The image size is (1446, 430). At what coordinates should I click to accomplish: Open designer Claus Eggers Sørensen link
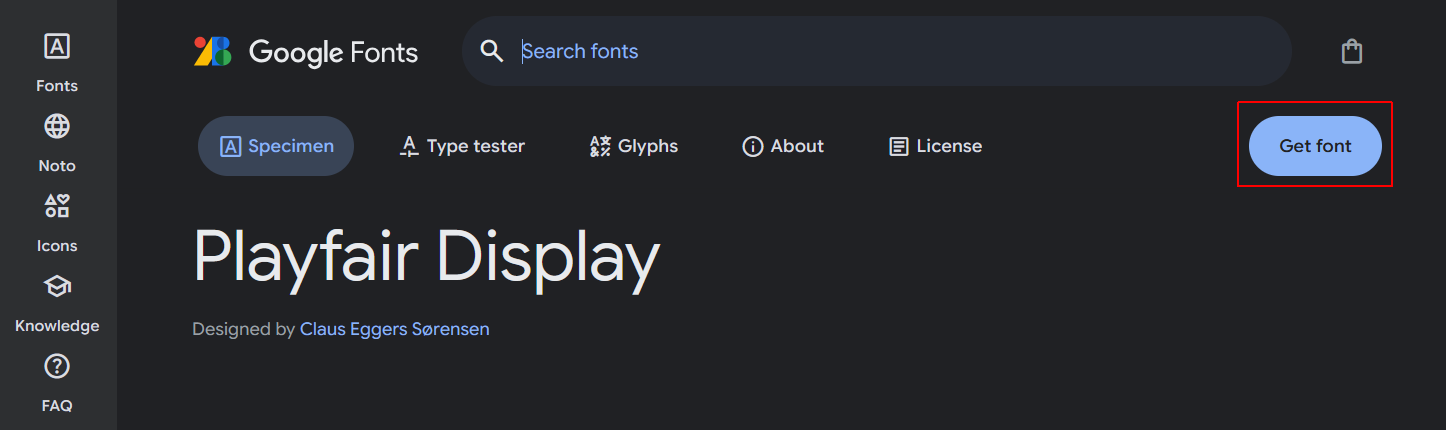(x=395, y=328)
